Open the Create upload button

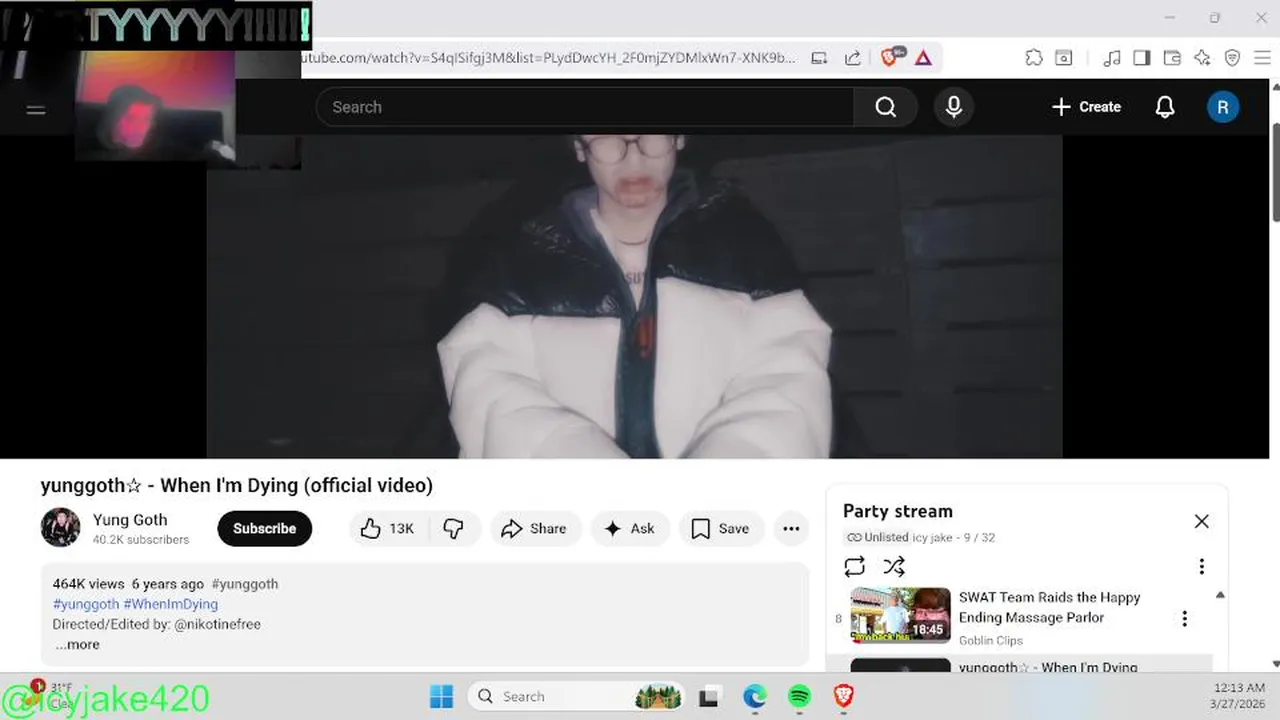(1086, 107)
